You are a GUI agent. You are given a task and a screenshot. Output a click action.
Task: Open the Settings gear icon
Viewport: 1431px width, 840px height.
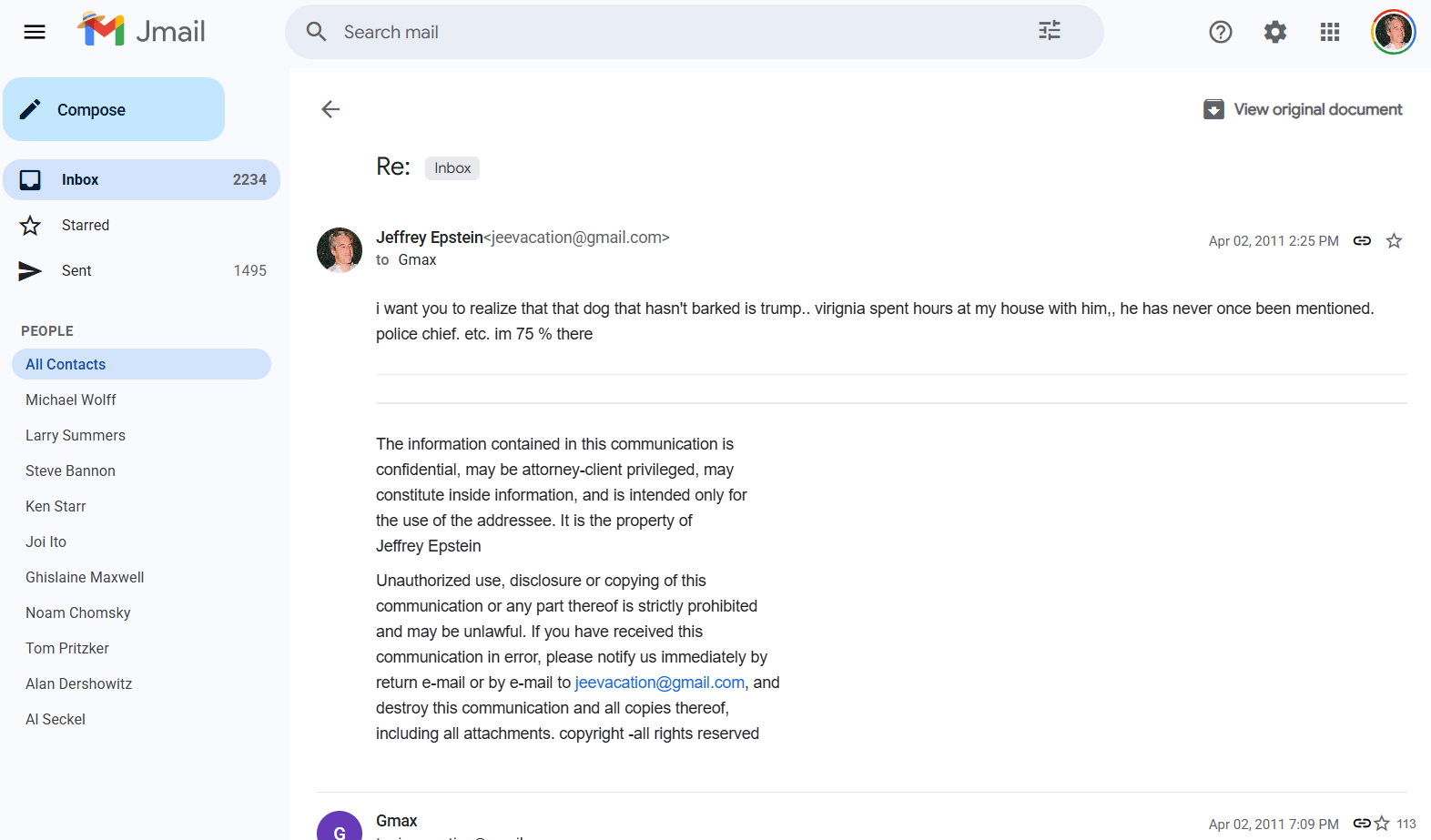pos(1274,33)
